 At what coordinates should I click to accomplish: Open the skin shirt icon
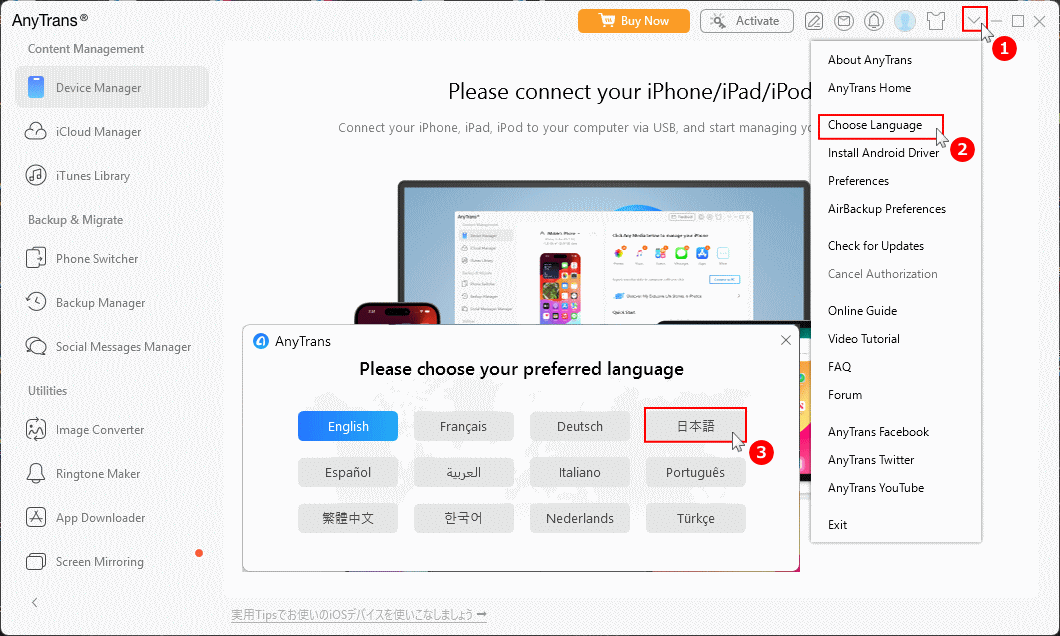[936, 21]
